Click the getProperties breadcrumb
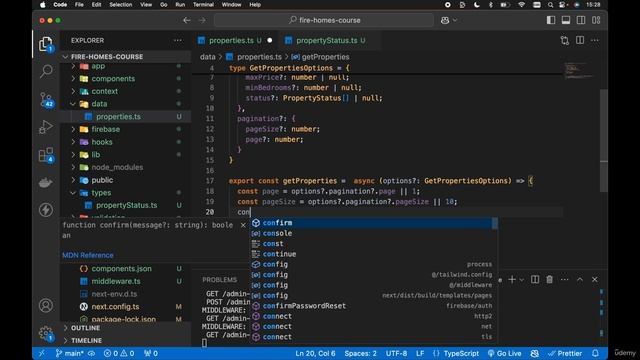 pos(321,57)
